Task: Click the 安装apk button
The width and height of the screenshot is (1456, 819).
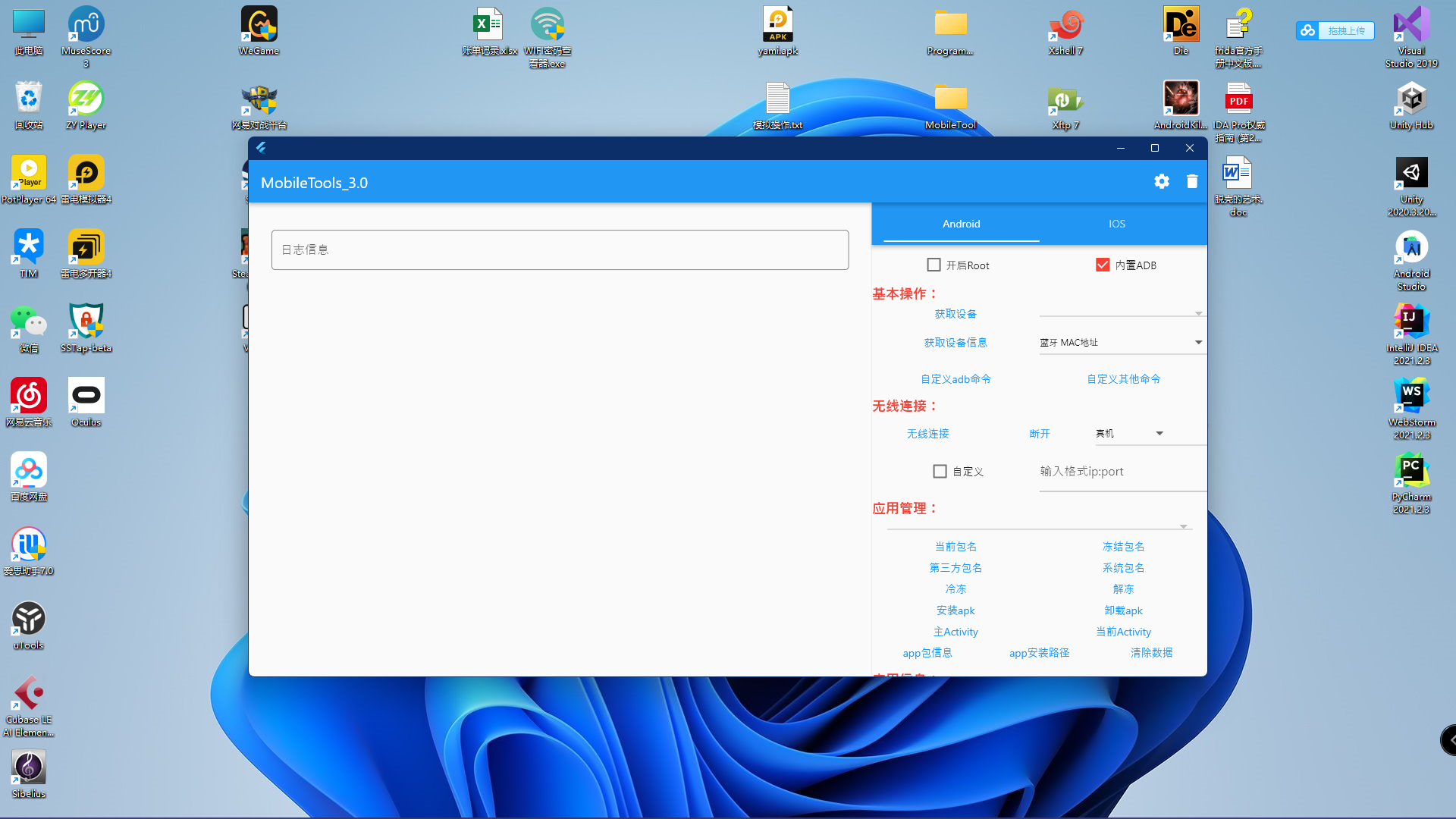Action: pyautogui.click(x=955, y=610)
